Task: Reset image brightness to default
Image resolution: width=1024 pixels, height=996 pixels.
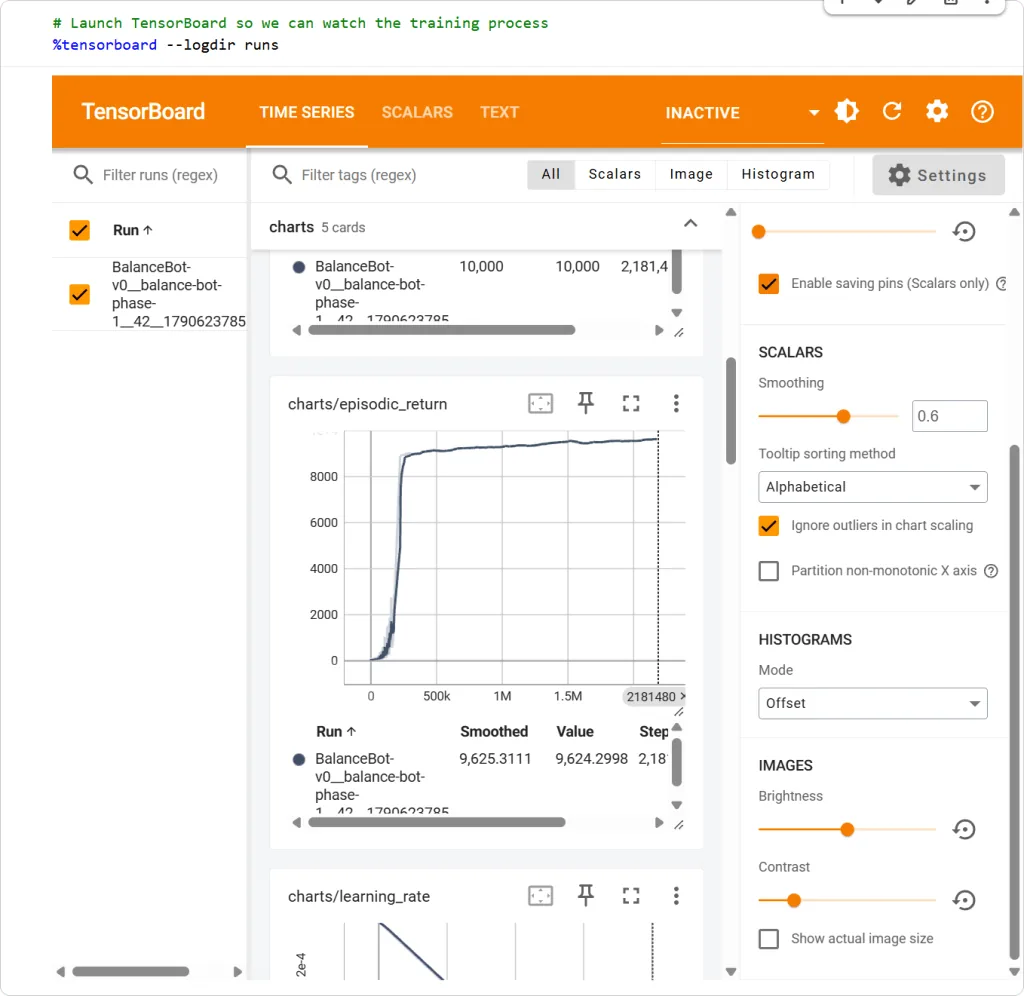Action: (964, 829)
